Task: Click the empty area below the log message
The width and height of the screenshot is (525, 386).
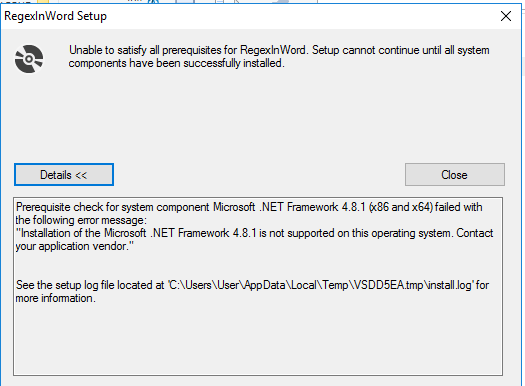Action: [258, 340]
